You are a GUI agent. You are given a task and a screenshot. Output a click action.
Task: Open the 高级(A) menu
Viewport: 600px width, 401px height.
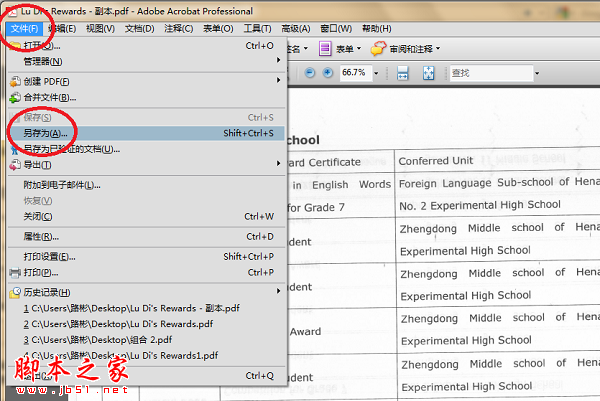(296, 29)
